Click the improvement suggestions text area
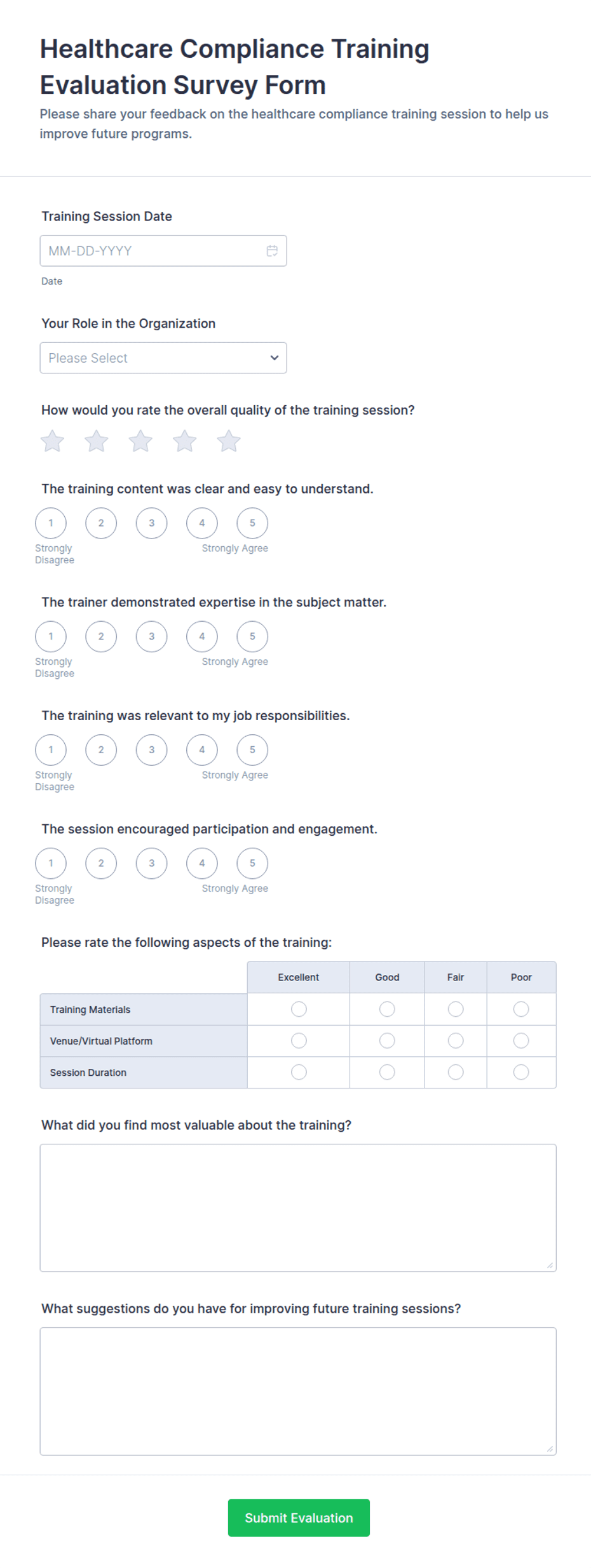591x1568 pixels. (x=298, y=1391)
